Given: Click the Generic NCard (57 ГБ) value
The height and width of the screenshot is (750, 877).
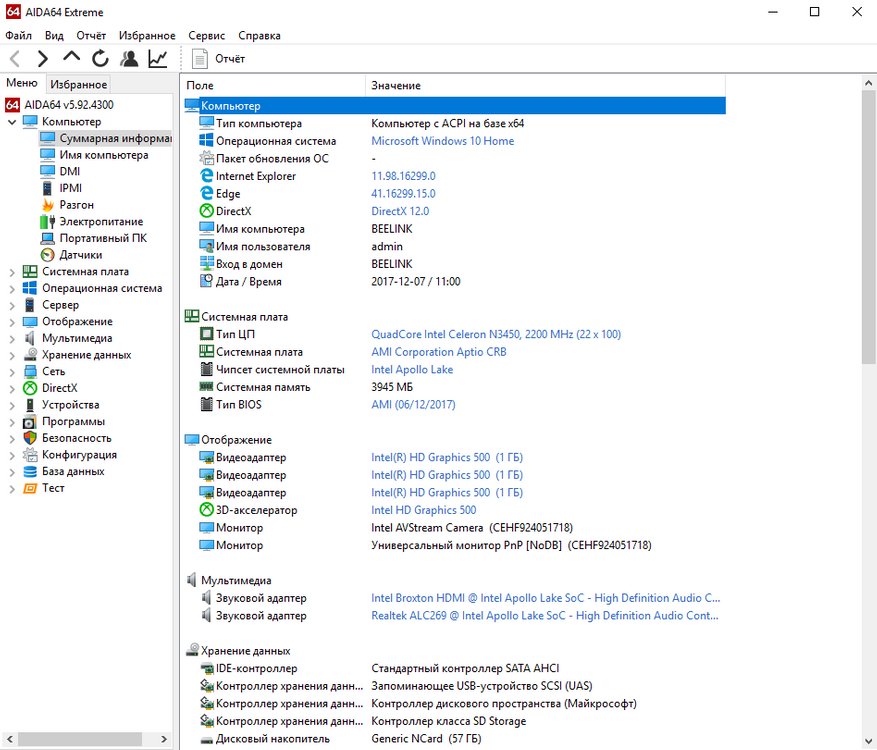Looking at the screenshot, I should pyautogui.click(x=426, y=739).
